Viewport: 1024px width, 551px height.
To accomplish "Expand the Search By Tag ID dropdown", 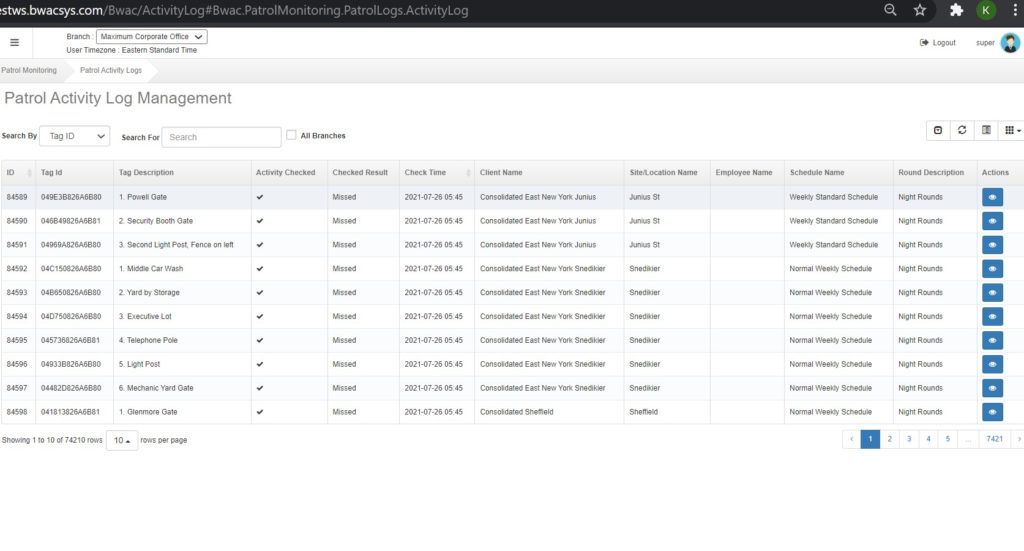I will [x=76, y=136].
